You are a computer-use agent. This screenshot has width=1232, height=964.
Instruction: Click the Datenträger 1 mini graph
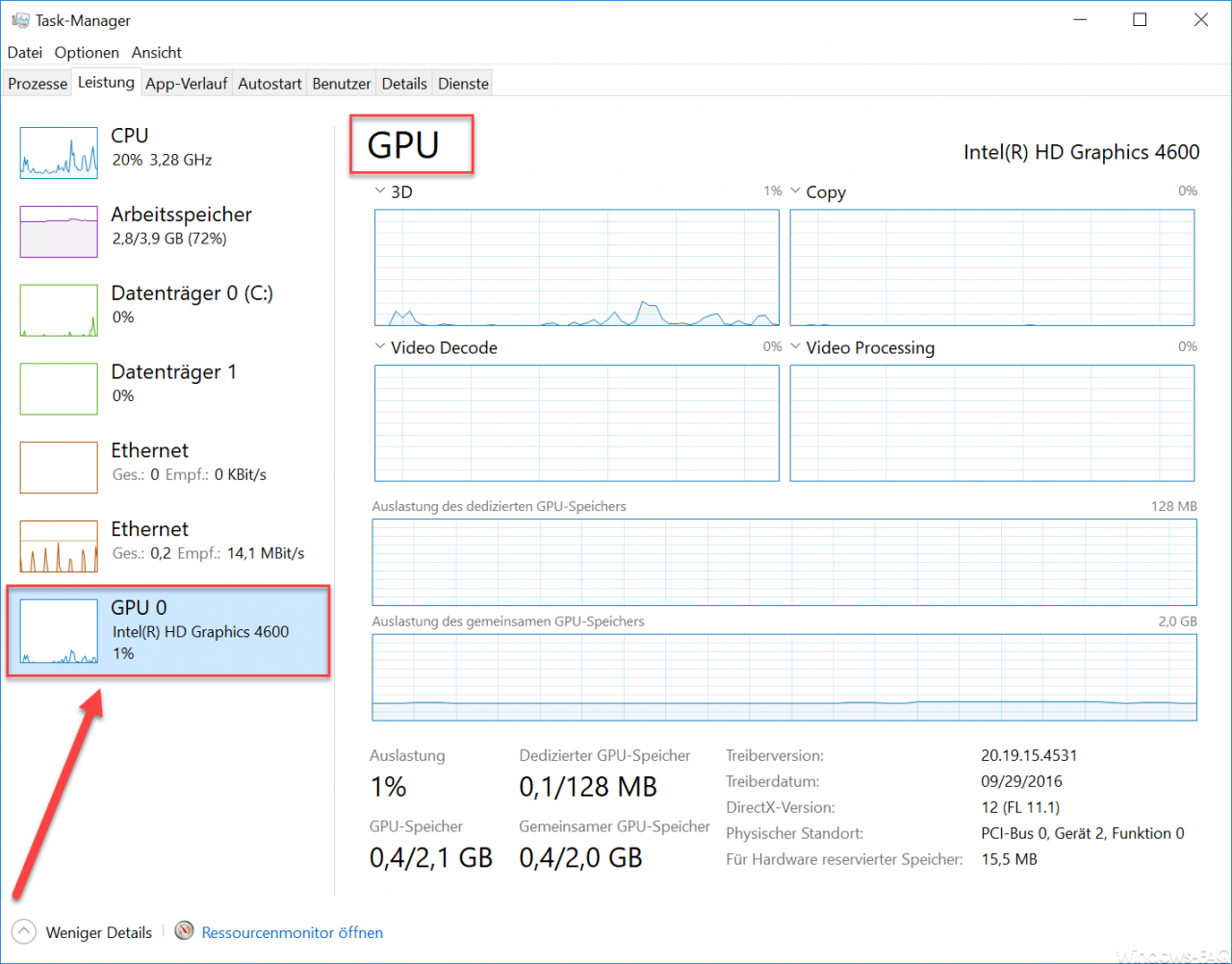coord(59,390)
